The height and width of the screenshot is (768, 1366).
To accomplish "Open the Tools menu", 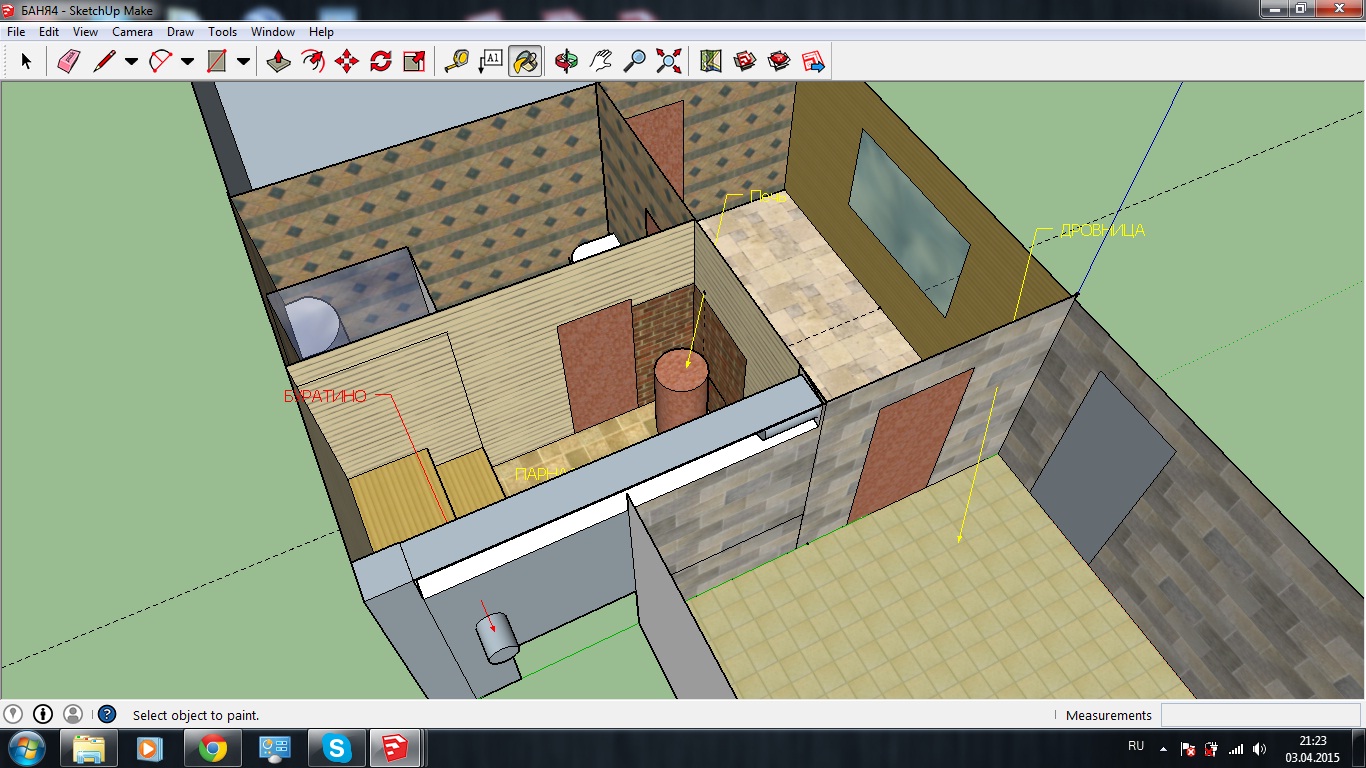I will pos(222,32).
